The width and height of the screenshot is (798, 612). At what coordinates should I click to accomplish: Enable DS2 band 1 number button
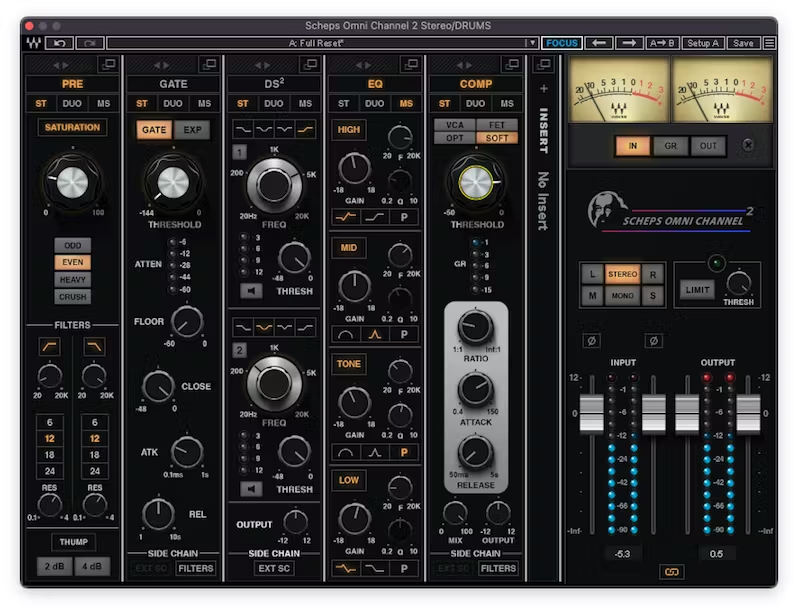240,152
